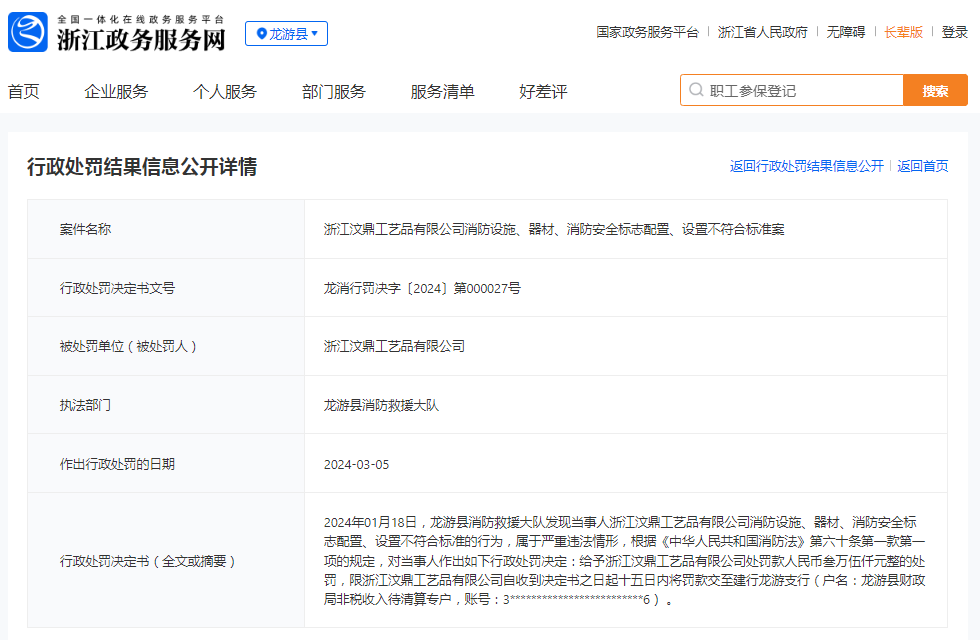Open the 部门服务 menu
Viewport: 980px width, 640px height.
pos(334,92)
